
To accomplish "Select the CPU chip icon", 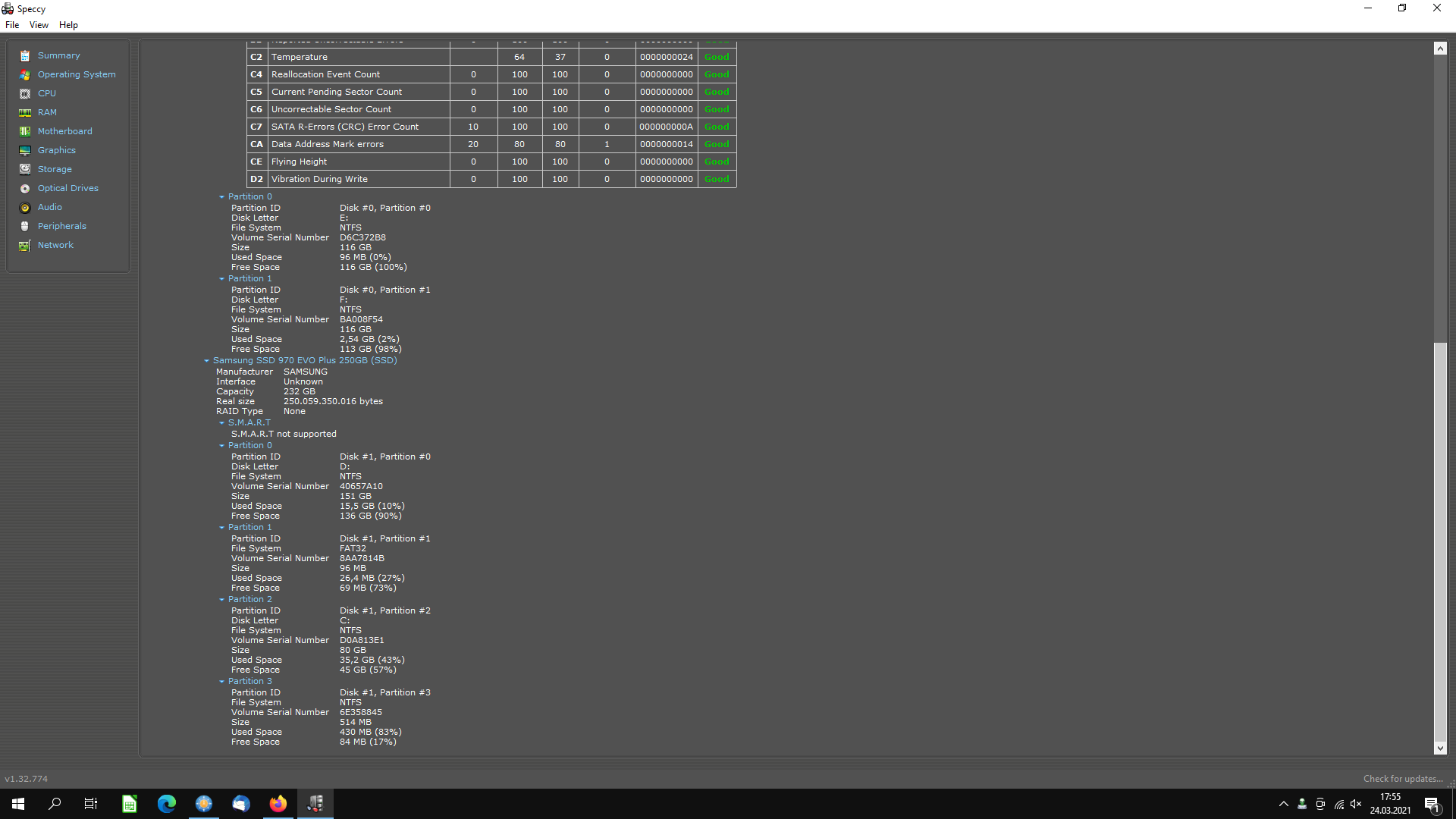I will (x=25, y=94).
